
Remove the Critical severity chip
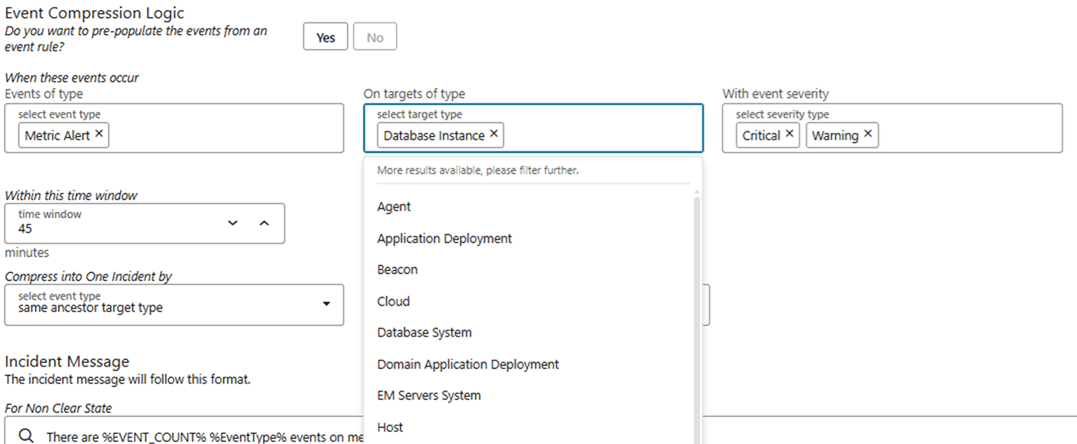pos(790,134)
